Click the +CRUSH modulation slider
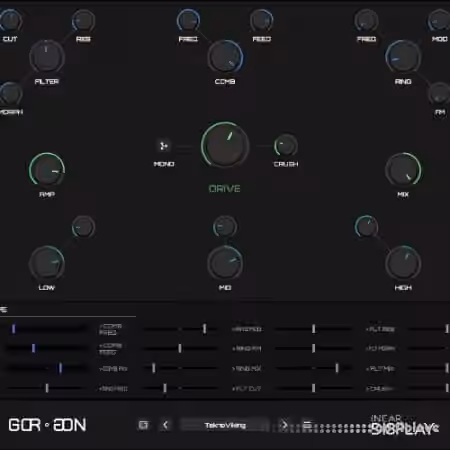The width and height of the screenshot is (450, 450). 429,388
